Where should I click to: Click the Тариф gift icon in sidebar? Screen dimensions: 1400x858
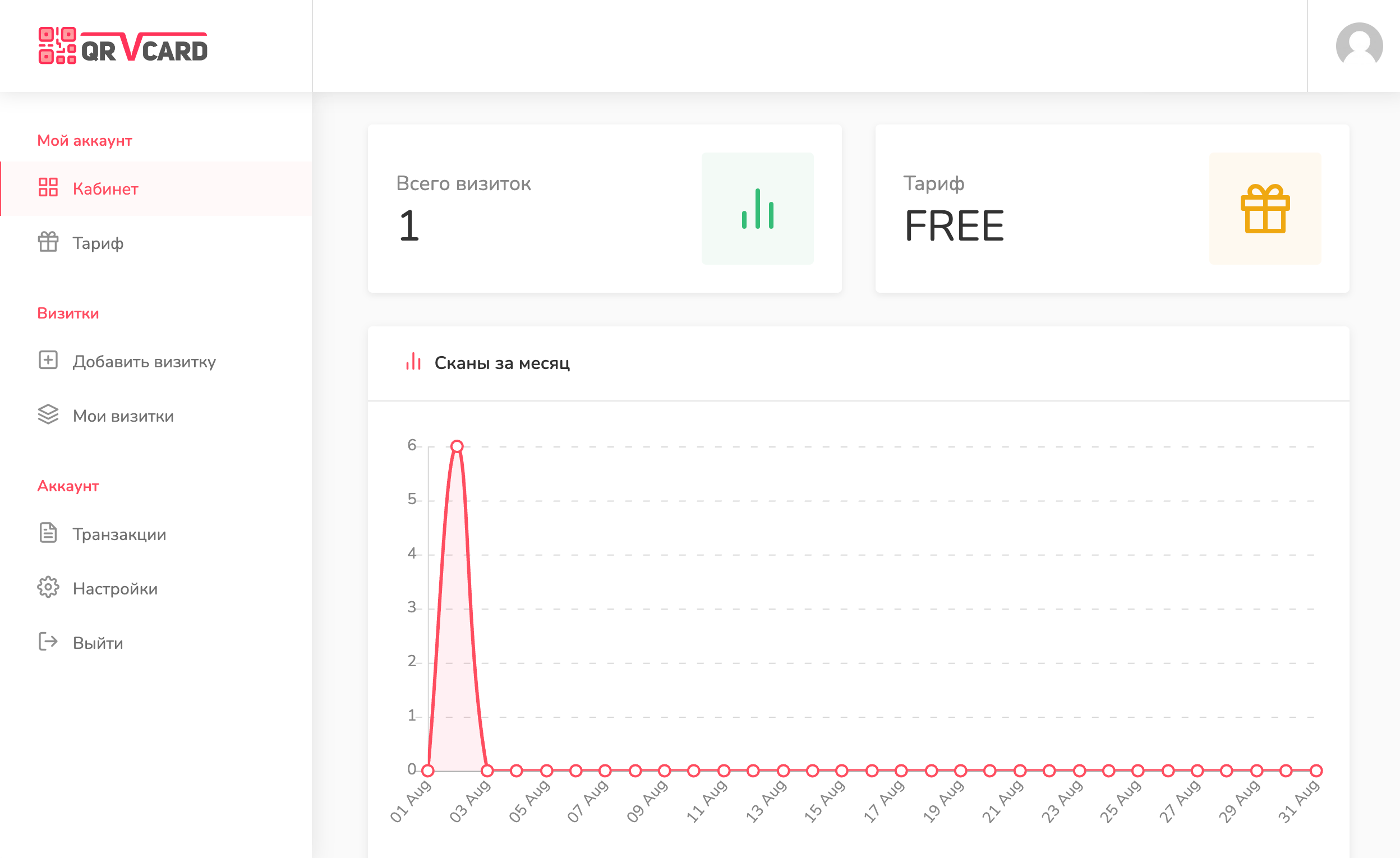[48, 242]
